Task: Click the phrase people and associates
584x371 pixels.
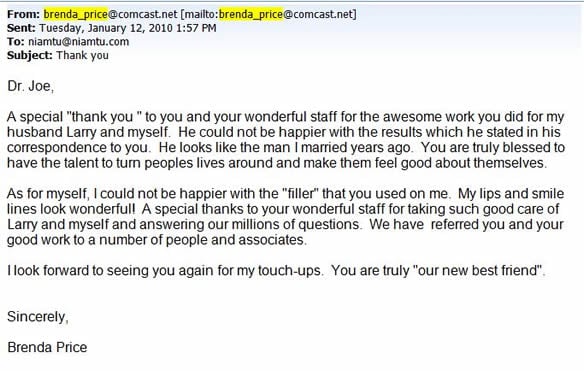Action: 236,240
